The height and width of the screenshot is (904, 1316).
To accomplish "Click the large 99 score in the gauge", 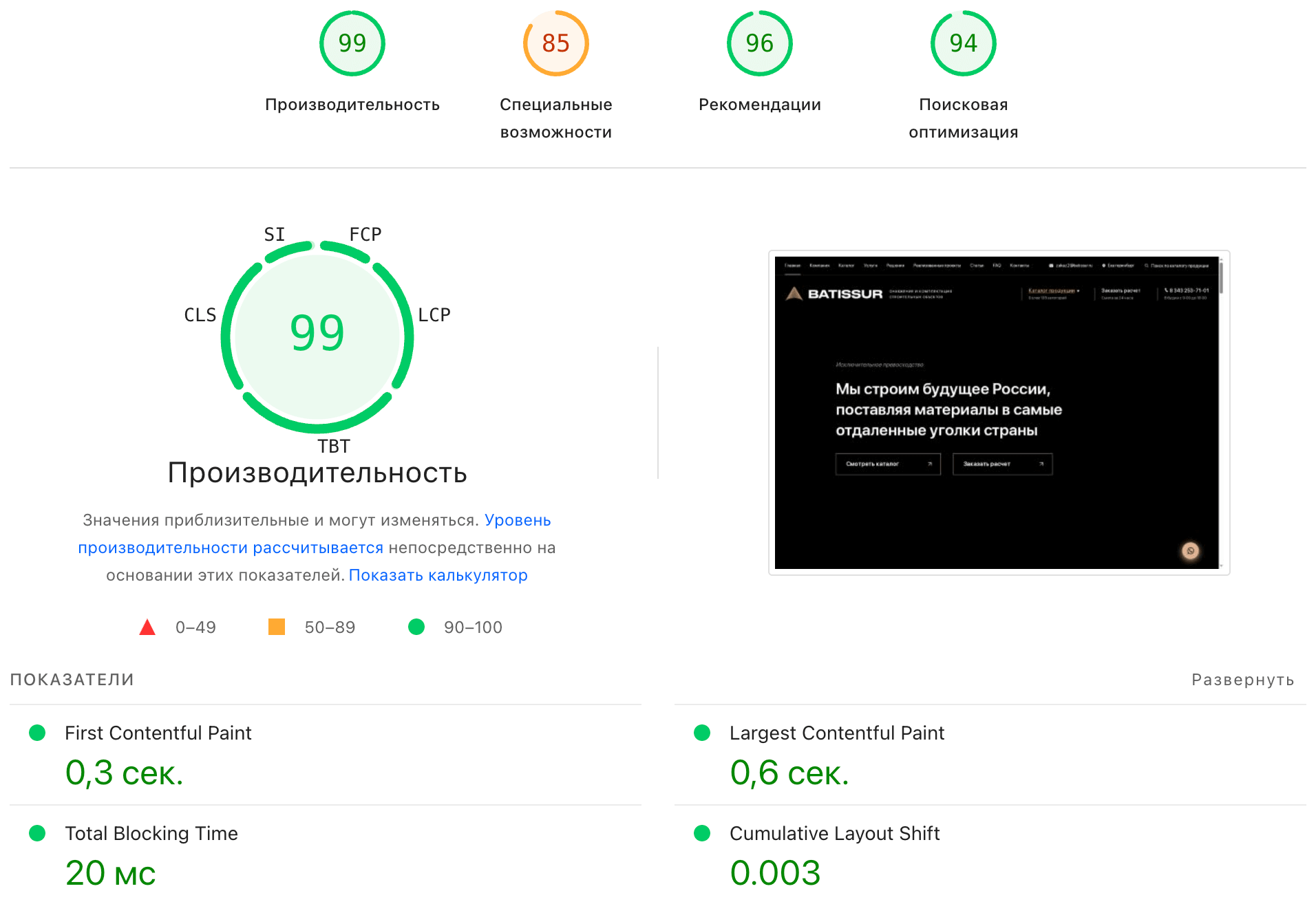I will 317,333.
